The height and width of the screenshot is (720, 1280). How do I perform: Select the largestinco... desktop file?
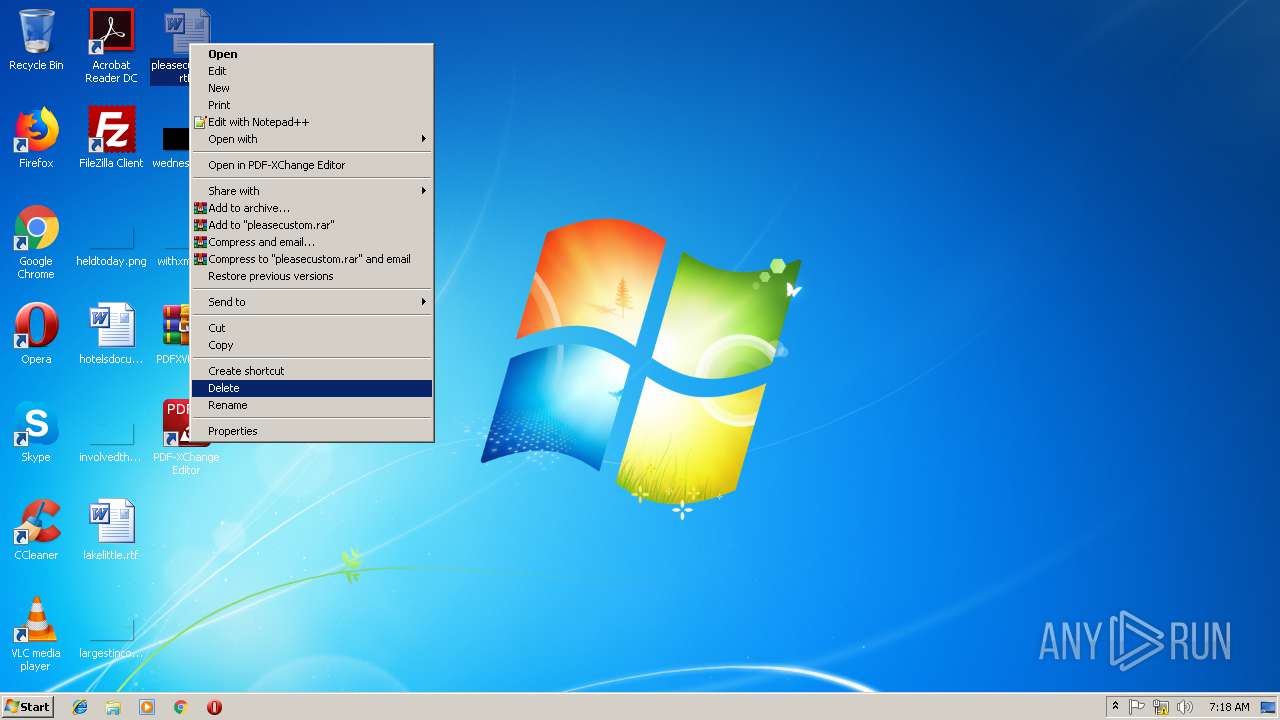point(111,636)
